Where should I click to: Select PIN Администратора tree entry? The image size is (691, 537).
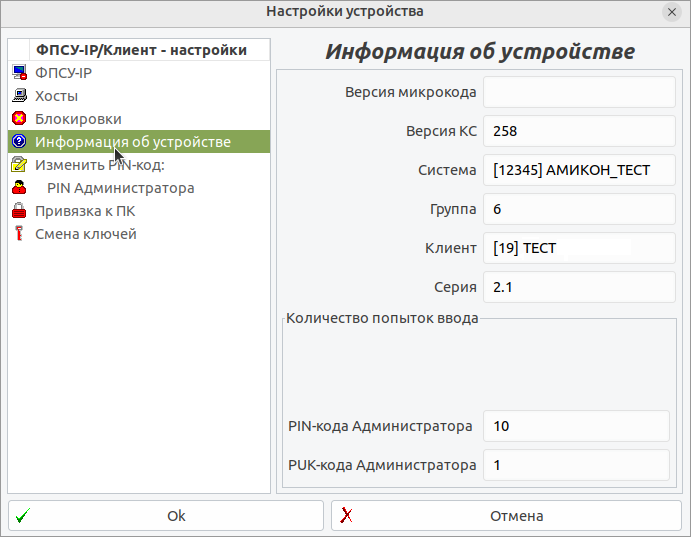coord(120,188)
